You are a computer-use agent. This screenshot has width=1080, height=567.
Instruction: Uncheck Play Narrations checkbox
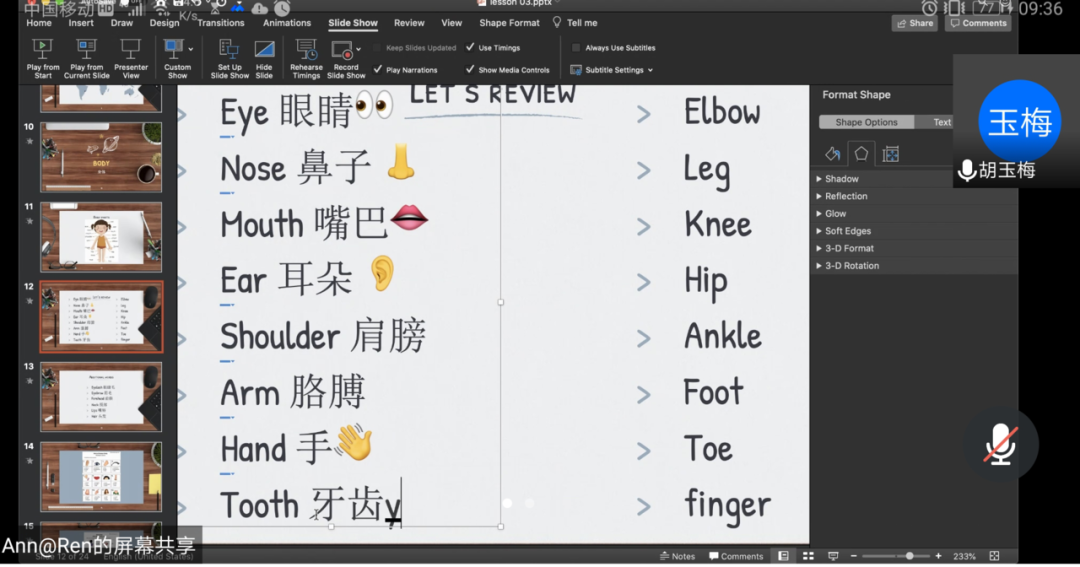click(377, 70)
